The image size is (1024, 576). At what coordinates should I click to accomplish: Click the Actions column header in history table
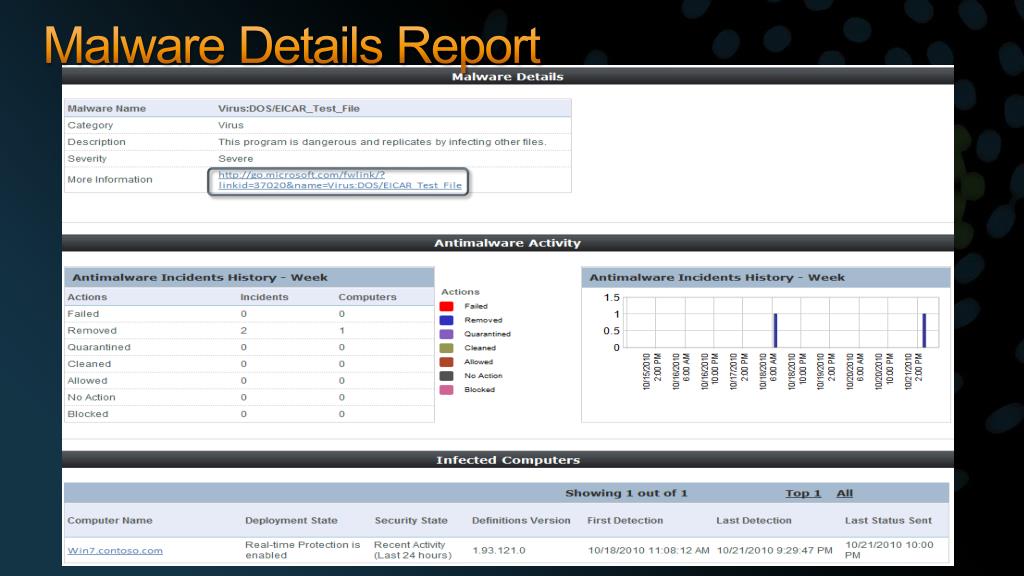coord(87,296)
